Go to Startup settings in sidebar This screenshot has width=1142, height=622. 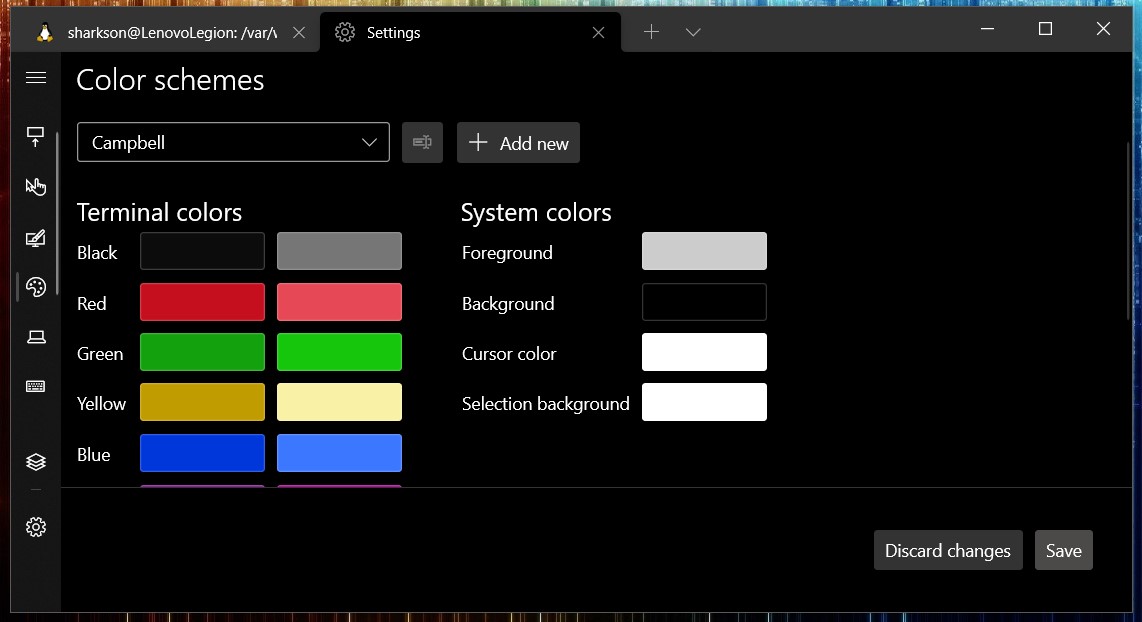(36, 136)
